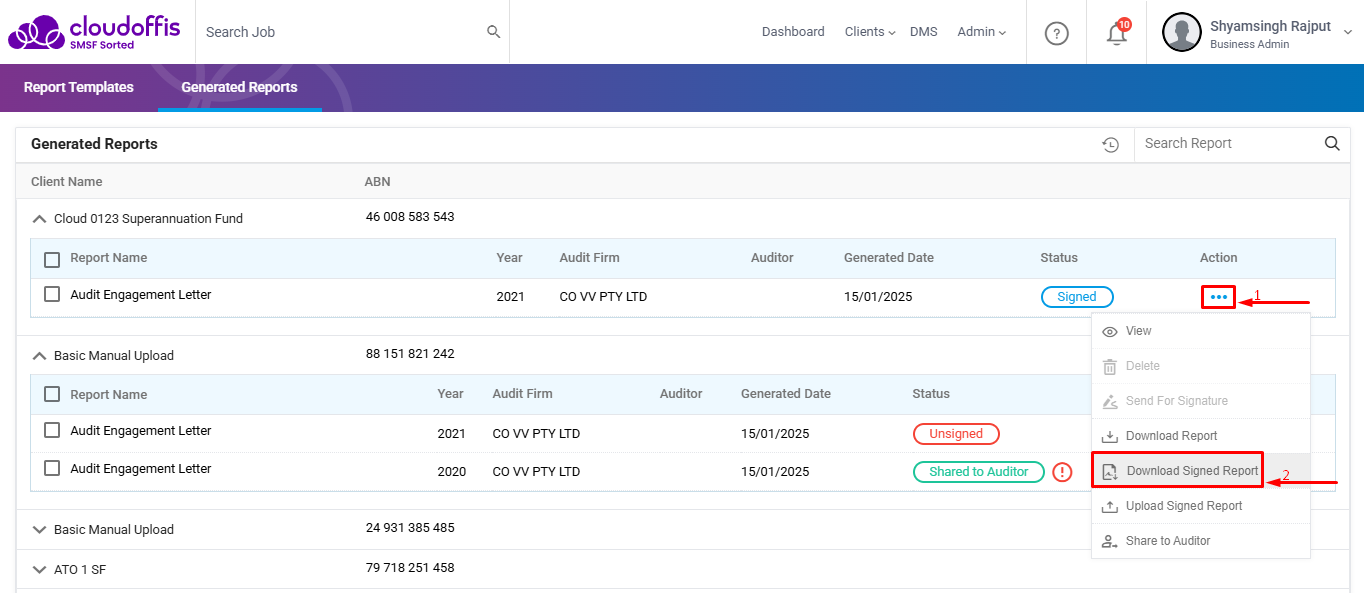Tick the Unsigned 2021 Audit Engagement Letter checkbox
This screenshot has height=593, width=1364.
coord(52,430)
